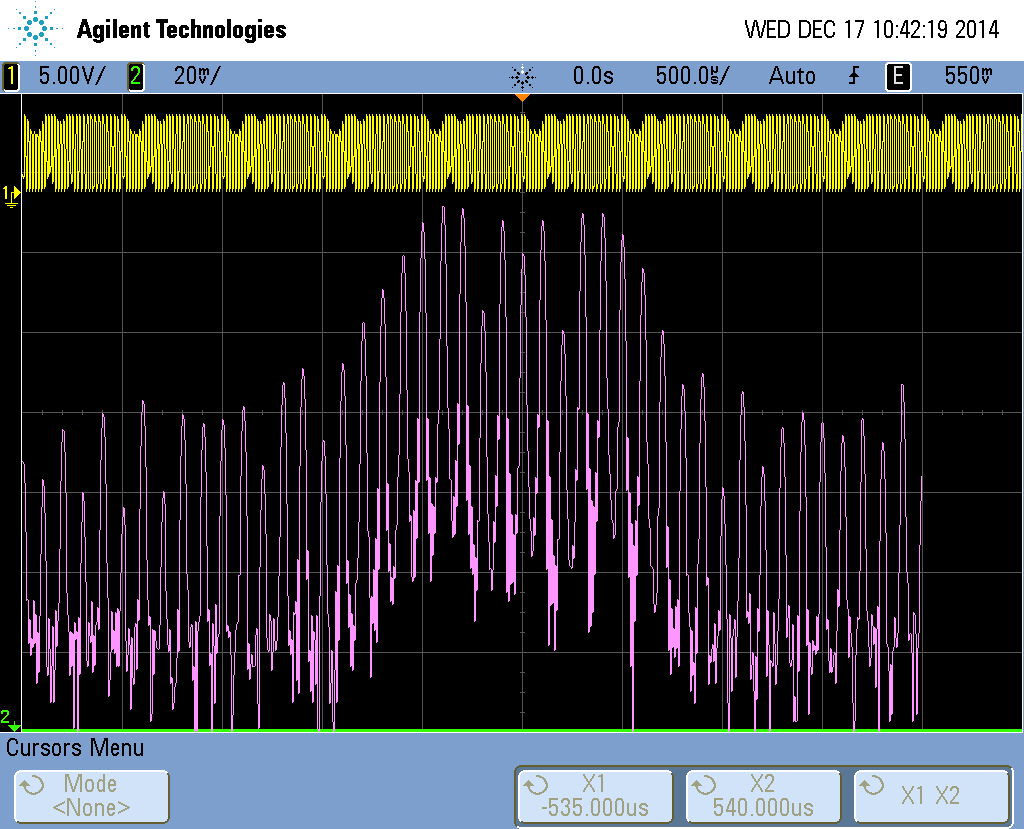Screen dimensions: 1024x829
Task: Select the X2 cursor softkey at 540.000us
Action: pos(762,796)
